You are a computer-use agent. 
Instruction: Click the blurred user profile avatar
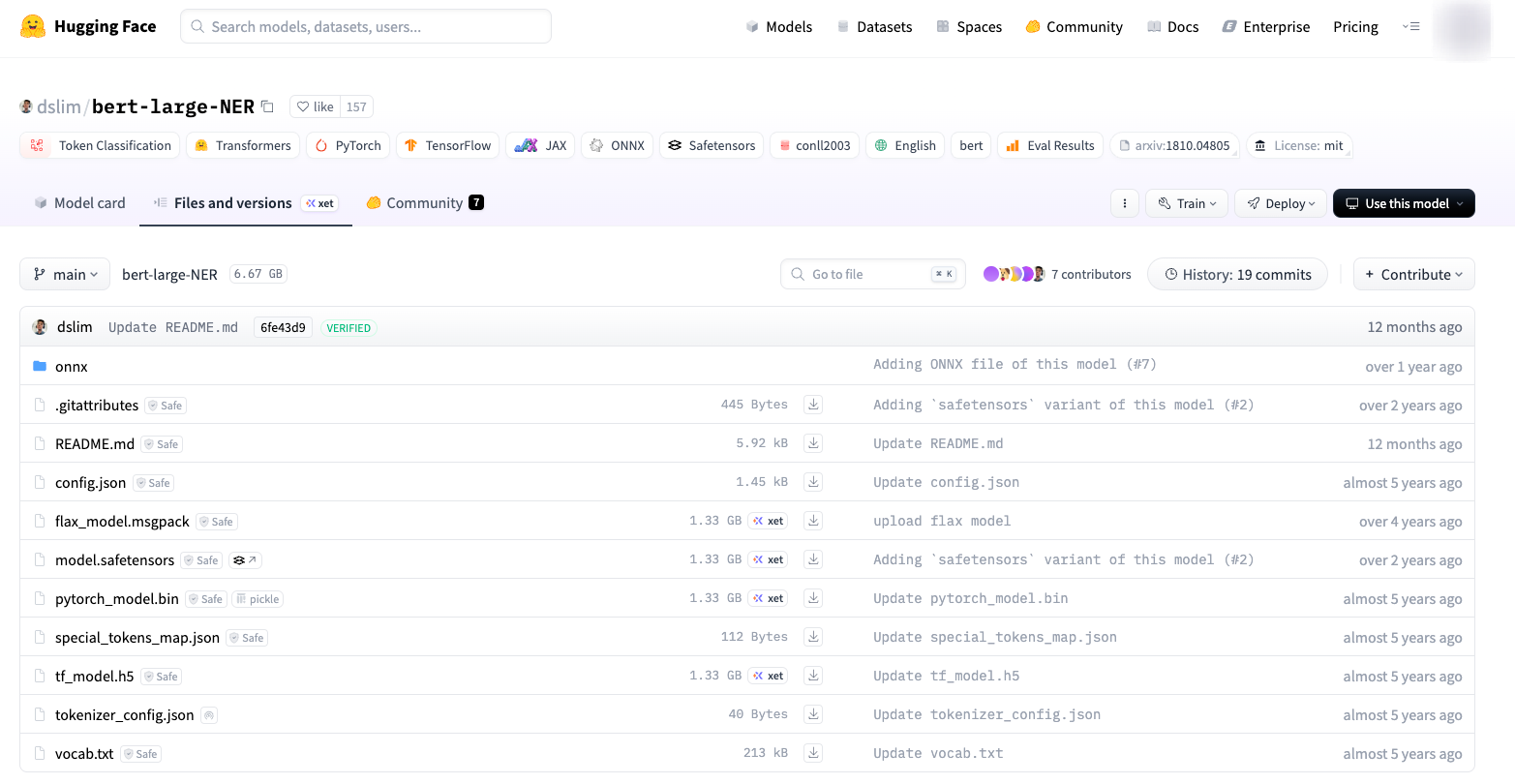(x=1462, y=29)
